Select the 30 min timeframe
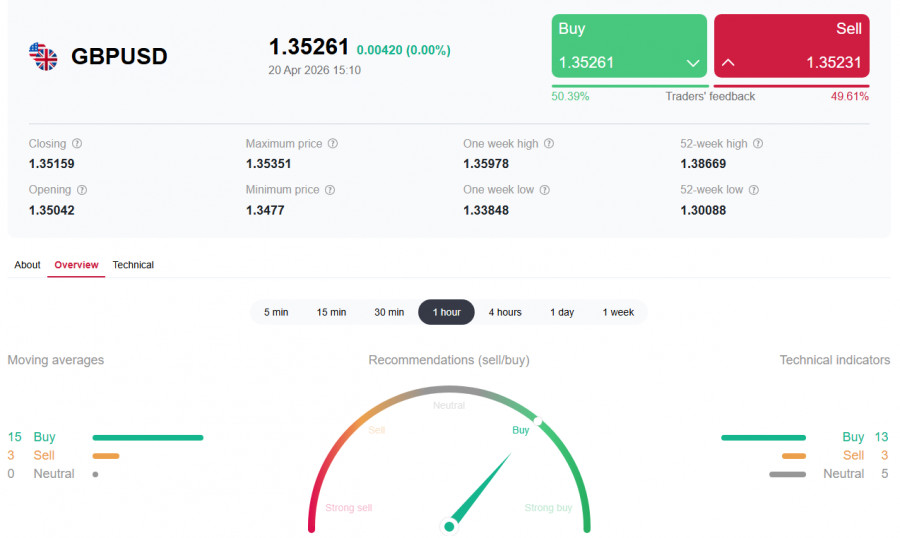 tap(389, 312)
